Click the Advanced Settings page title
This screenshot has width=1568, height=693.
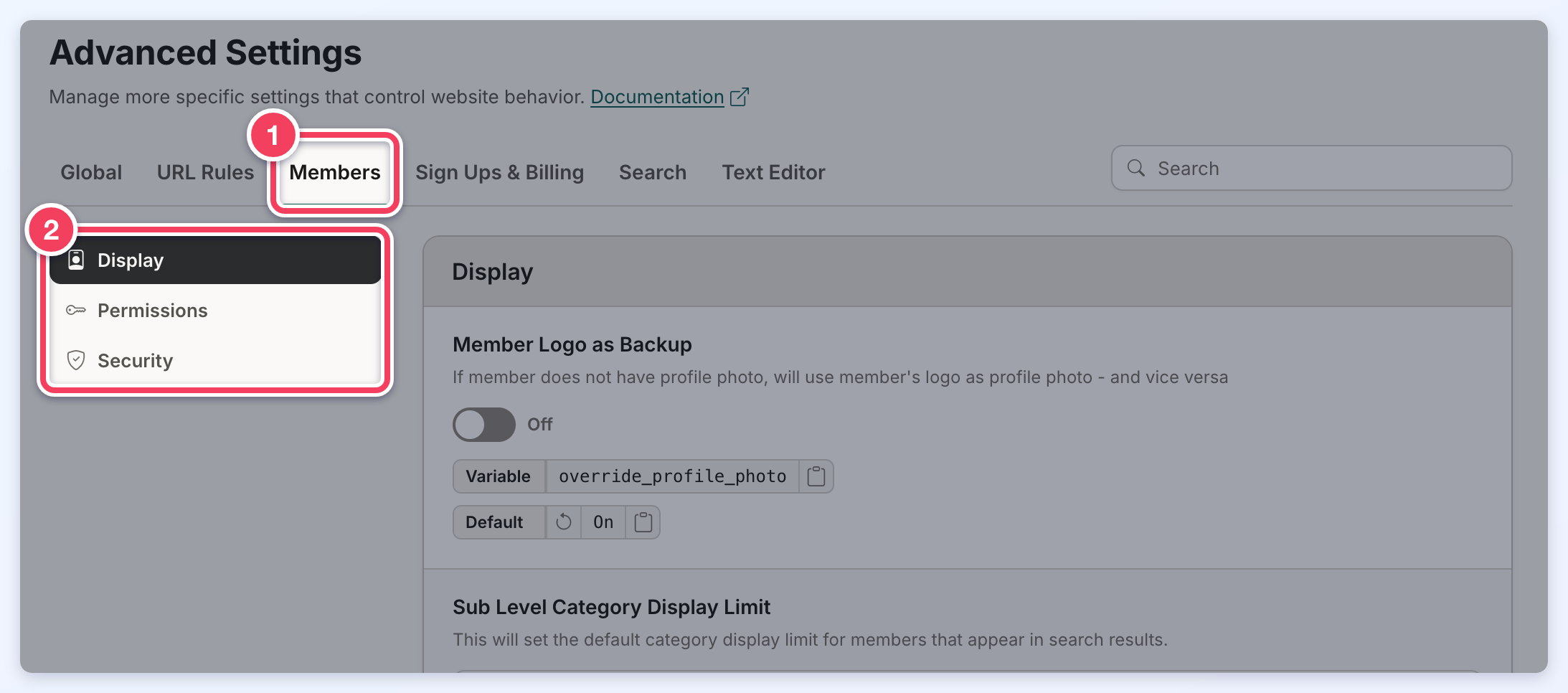(x=205, y=52)
